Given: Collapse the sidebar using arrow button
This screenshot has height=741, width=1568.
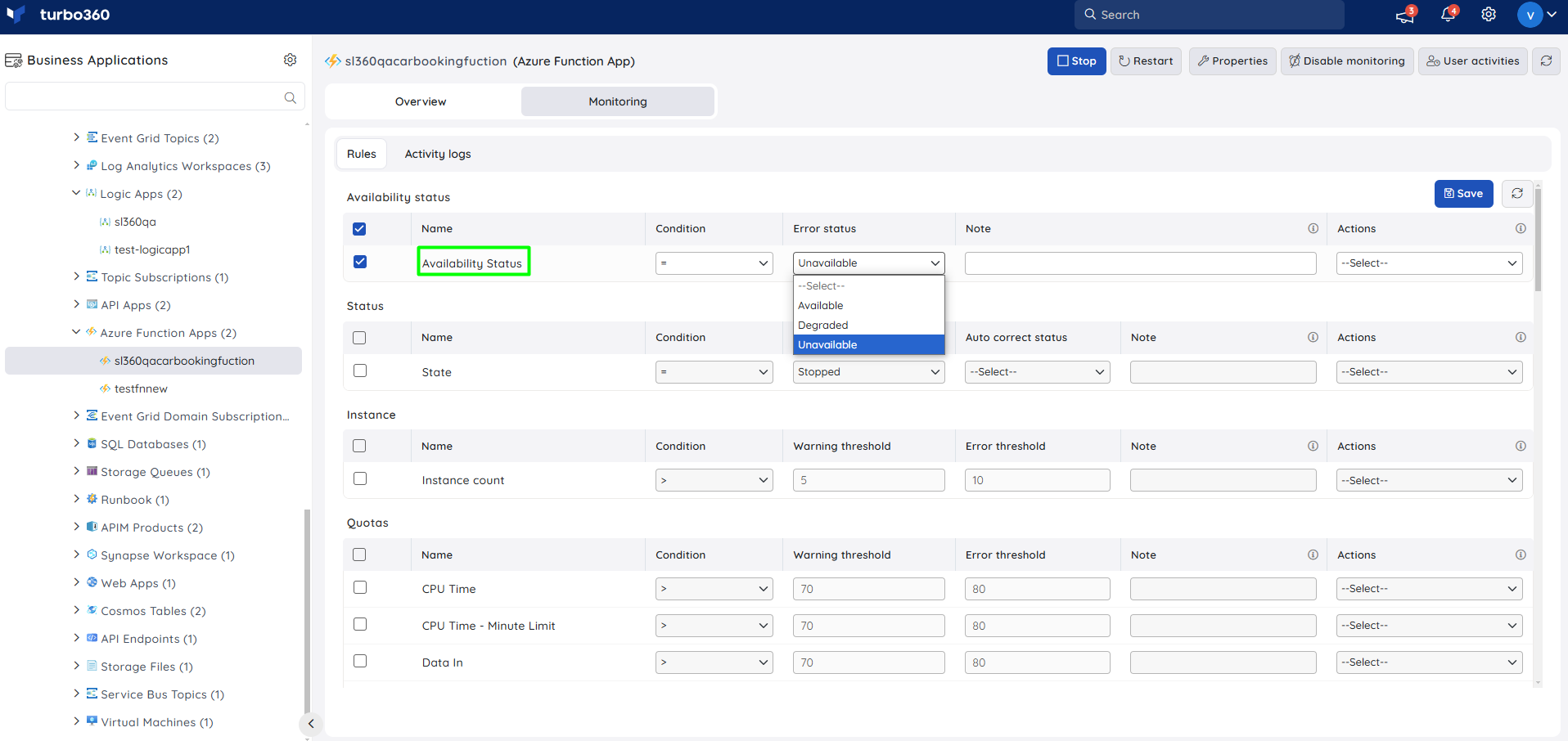Looking at the screenshot, I should (311, 724).
